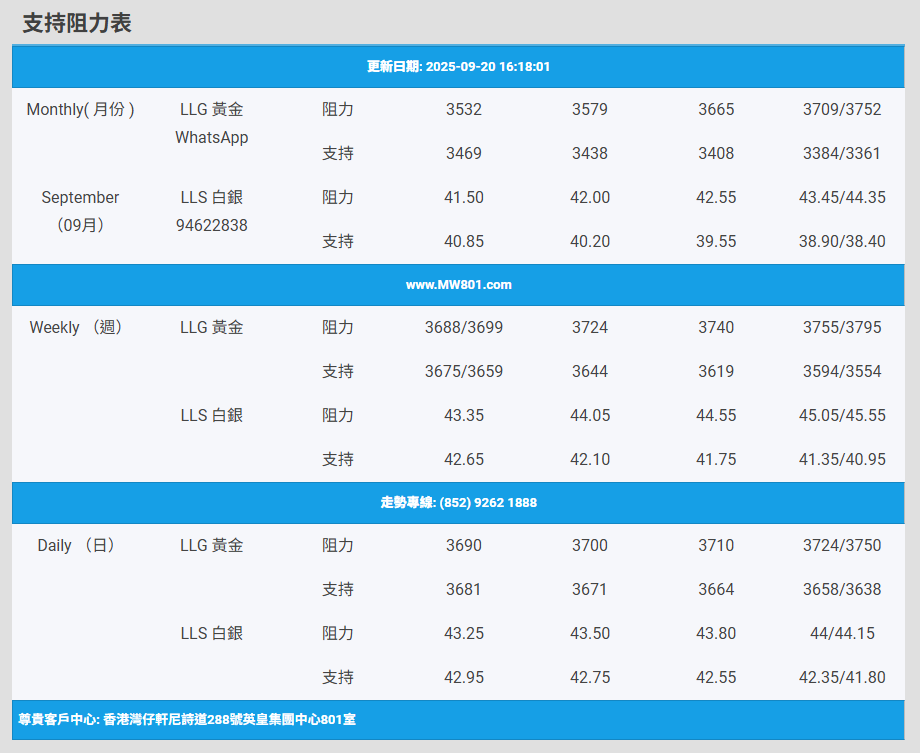The width and height of the screenshot is (920, 753).
Task: Select the WhatsApp label under Monthly gold
Action: pyautogui.click(x=211, y=137)
